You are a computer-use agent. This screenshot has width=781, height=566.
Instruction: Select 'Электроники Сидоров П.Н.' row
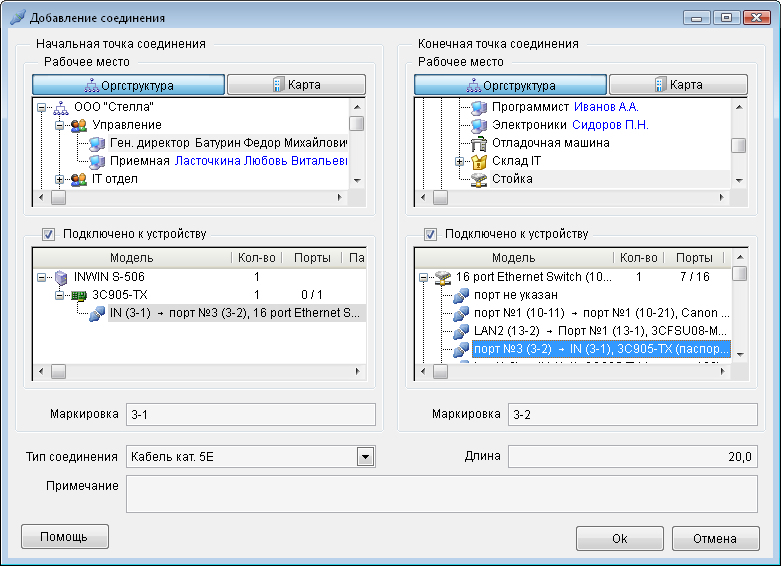(x=570, y=125)
